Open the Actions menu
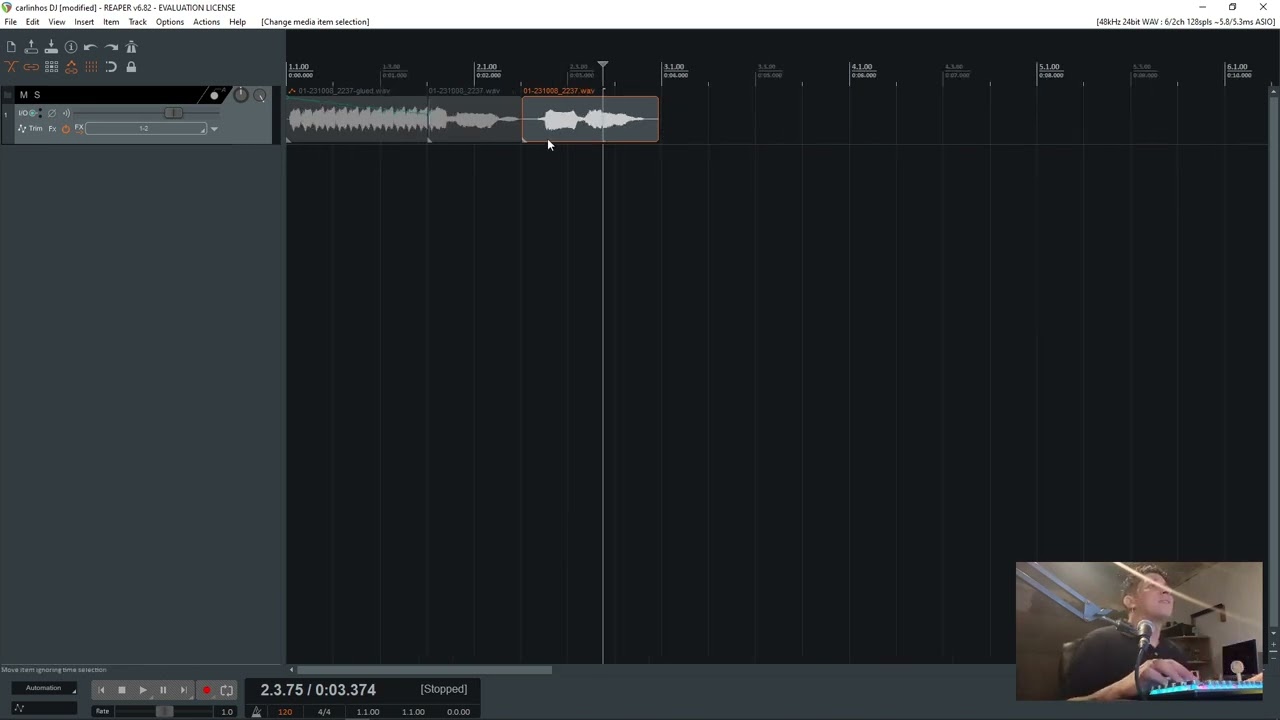The width and height of the screenshot is (1280, 720). click(206, 22)
